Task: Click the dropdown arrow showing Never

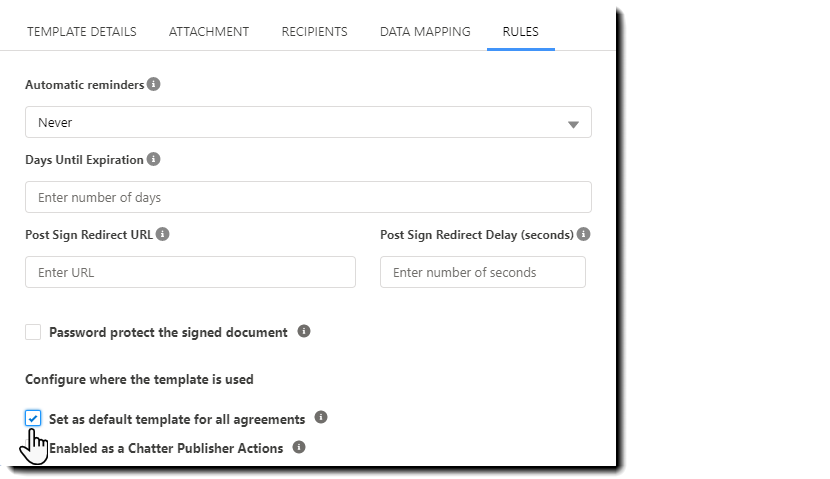Action: pos(573,123)
